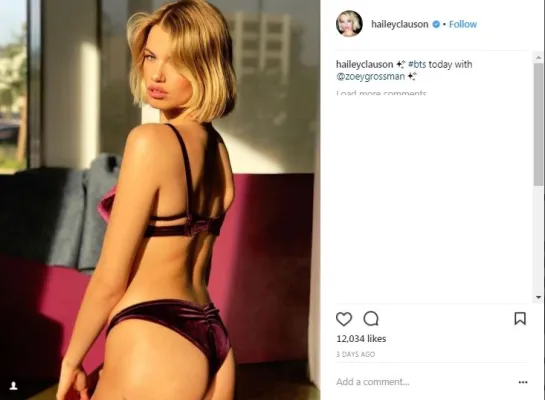Viewport: 545px width, 400px height.
Task: Show tagged people icon on the photo
Action: click(x=13, y=386)
